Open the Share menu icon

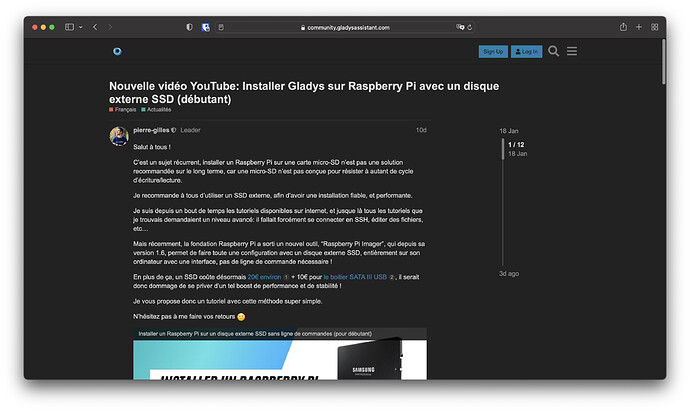pyautogui.click(x=623, y=27)
